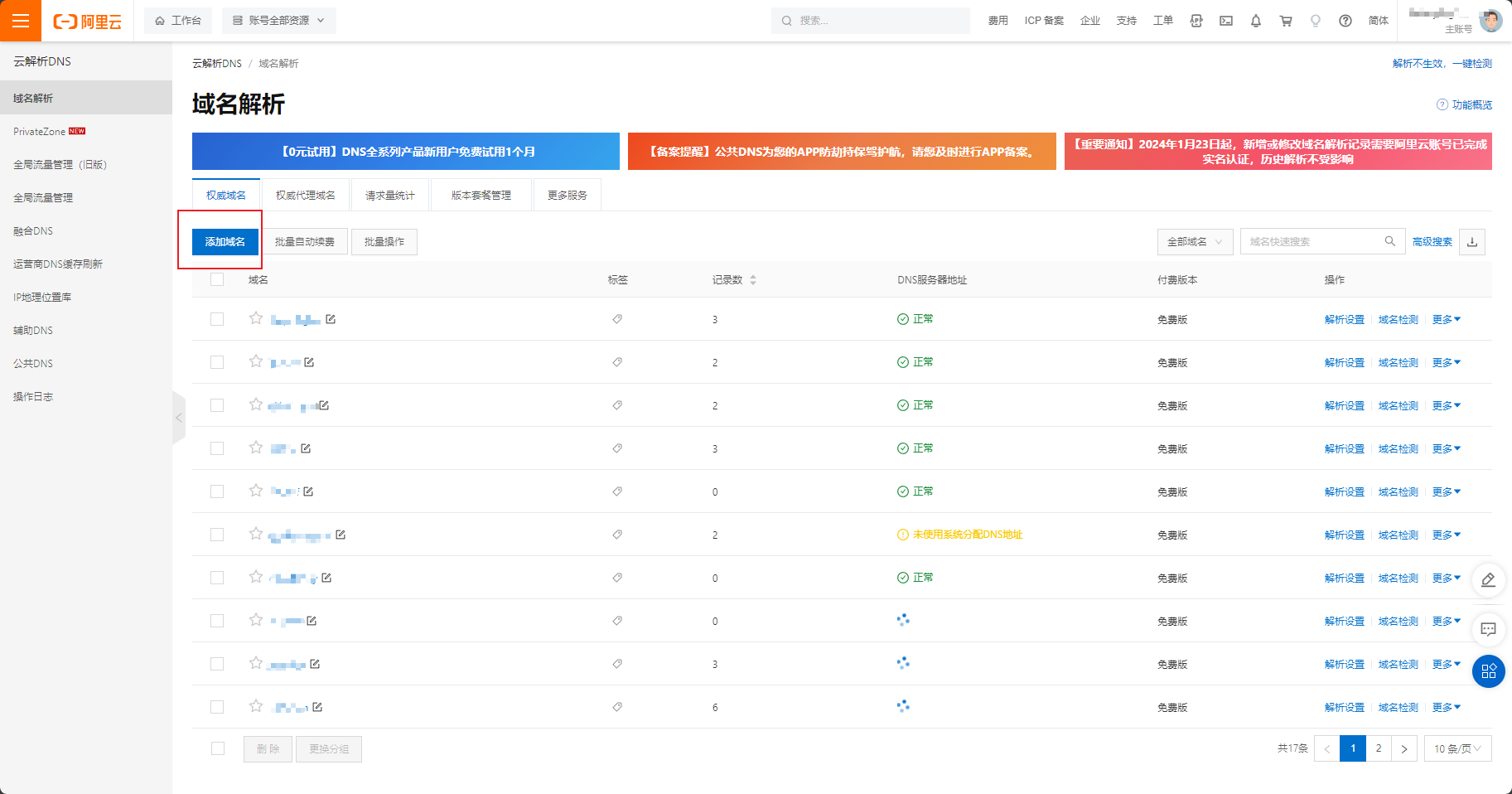Image resolution: width=1512 pixels, height=794 pixels.
Task: Check the second domain row checkbox
Action: tap(217, 362)
